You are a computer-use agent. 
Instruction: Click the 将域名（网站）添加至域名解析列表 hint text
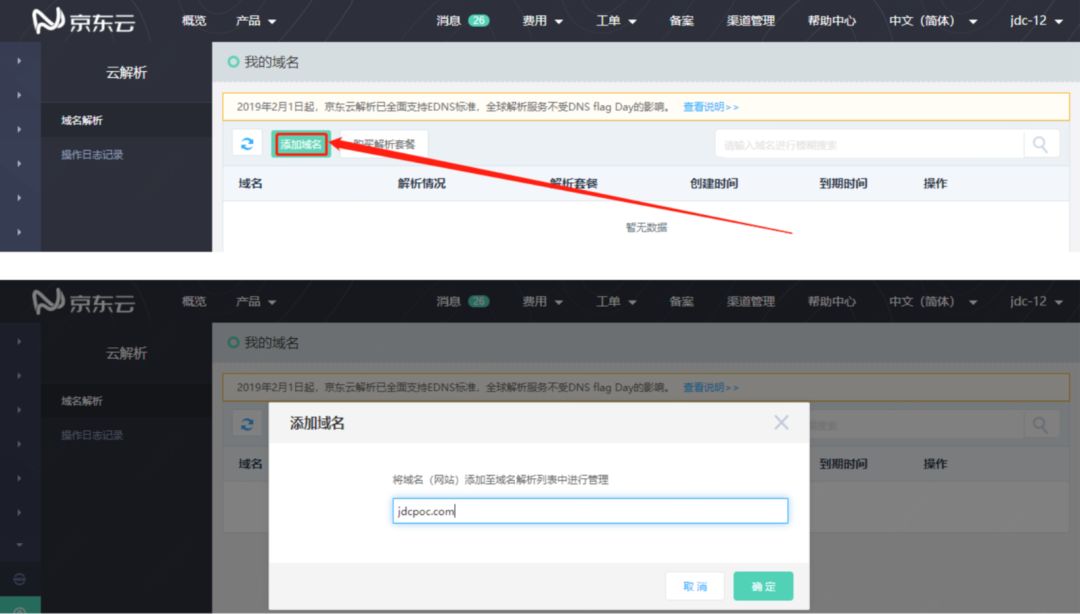click(501, 480)
